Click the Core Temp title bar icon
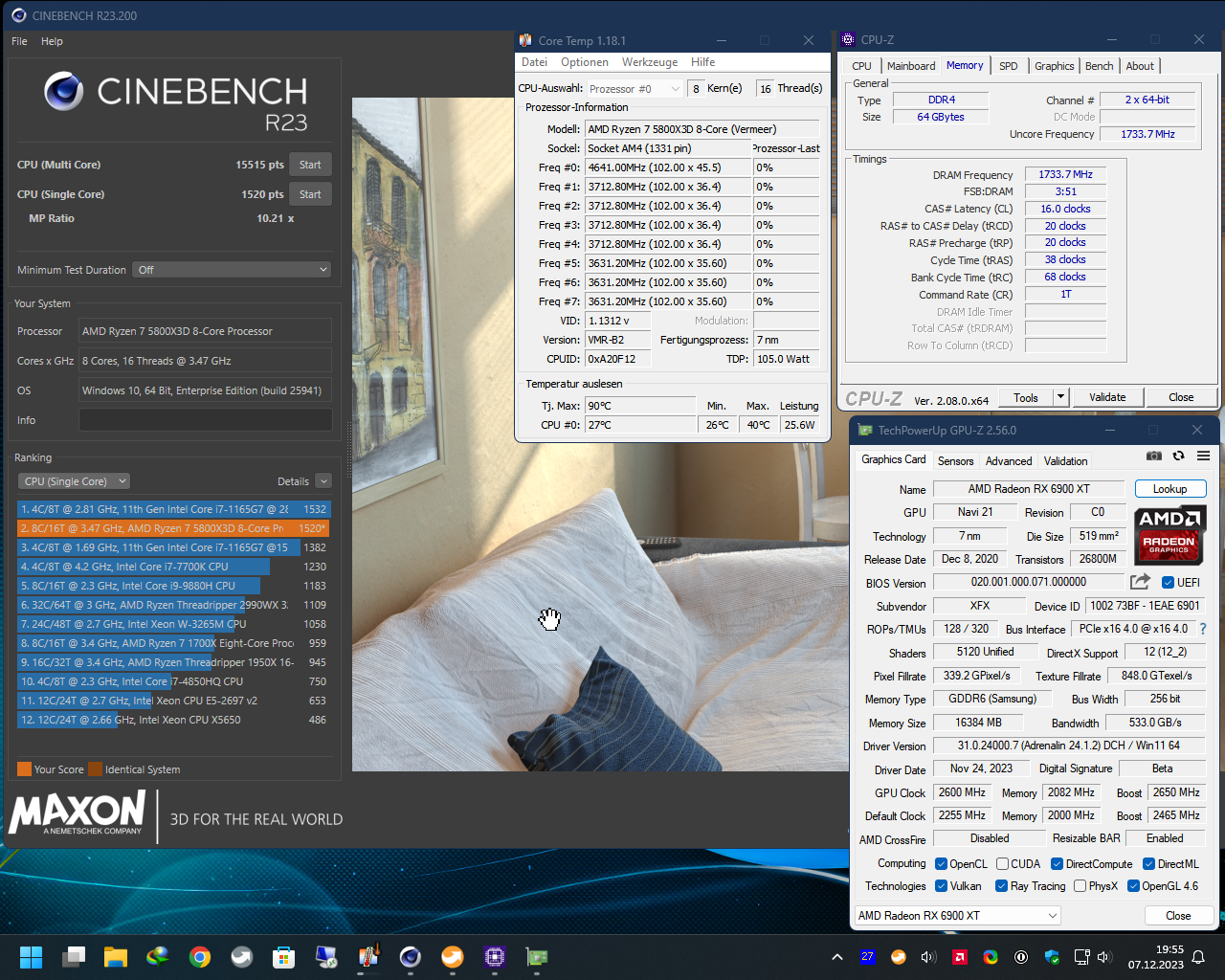The image size is (1225, 980). (525, 40)
